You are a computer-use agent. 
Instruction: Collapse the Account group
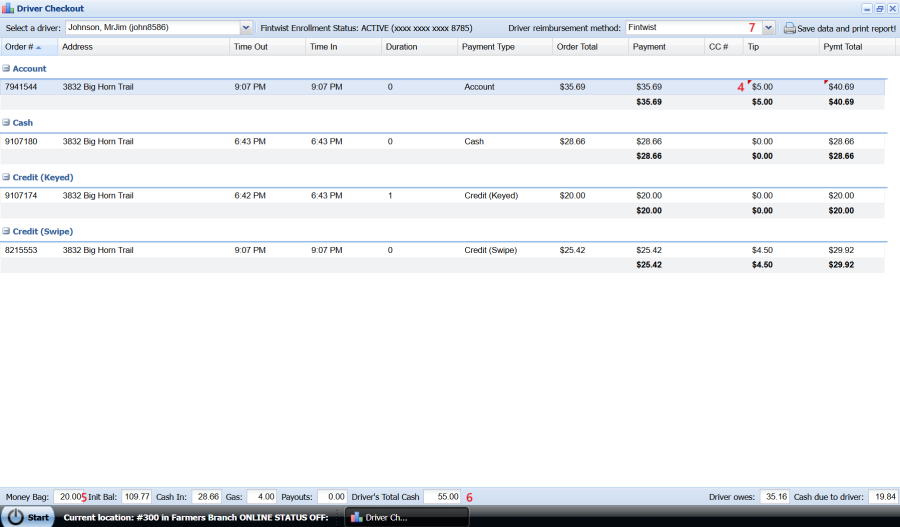(x=6, y=69)
